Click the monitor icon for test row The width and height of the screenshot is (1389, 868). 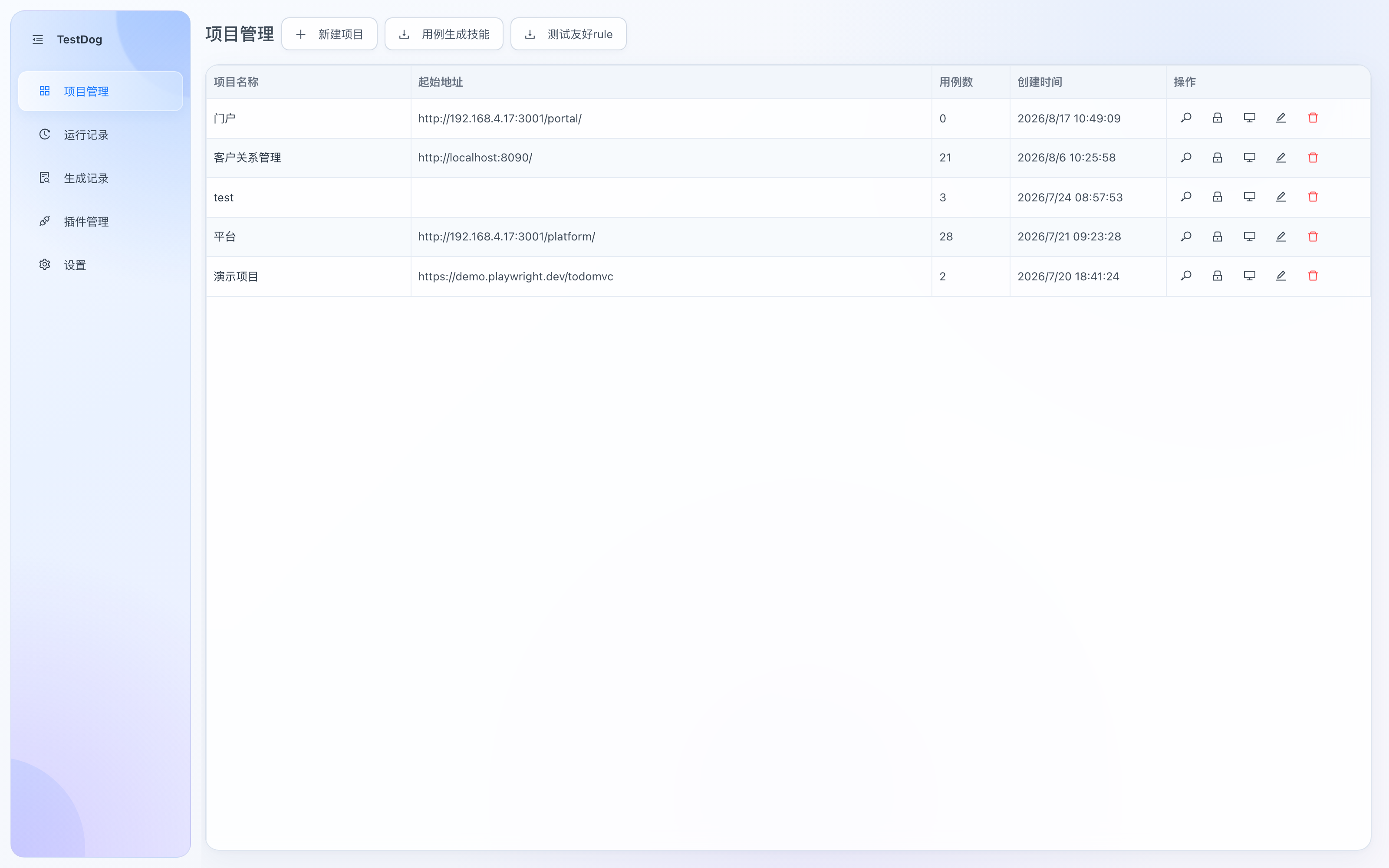(1250, 197)
